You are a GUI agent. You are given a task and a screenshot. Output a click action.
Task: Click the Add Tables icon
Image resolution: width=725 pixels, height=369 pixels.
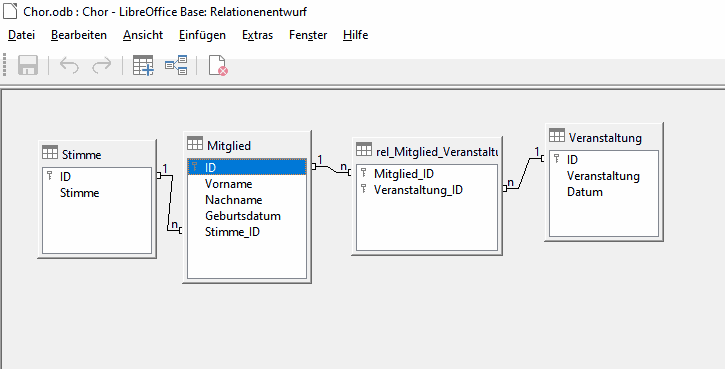[x=143, y=65]
